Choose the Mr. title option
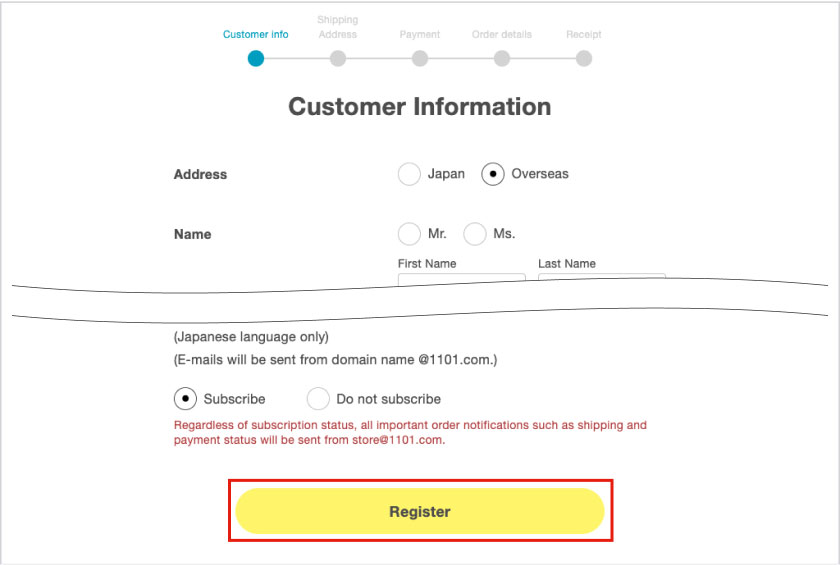This screenshot has width=840, height=565. point(409,234)
